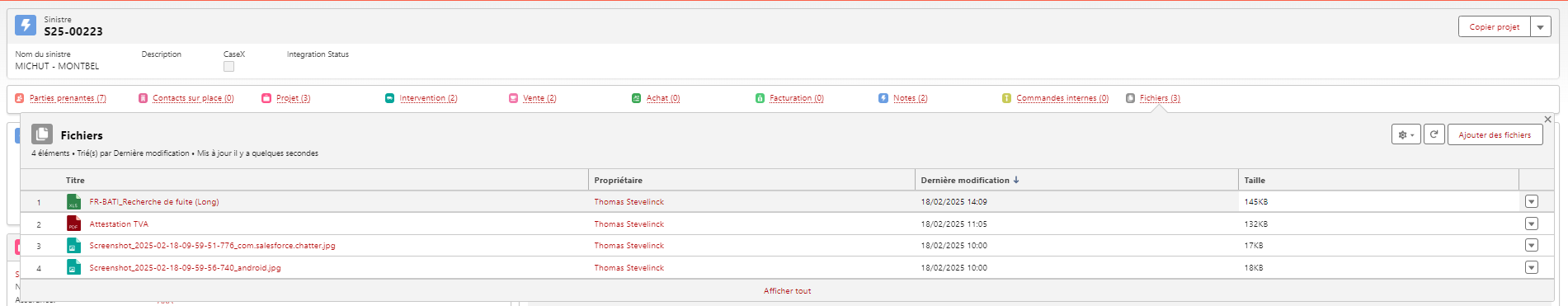Click the XLS icon of FR-BATI_Recherche de fuite
The height and width of the screenshot is (306, 1568).
click(x=73, y=201)
